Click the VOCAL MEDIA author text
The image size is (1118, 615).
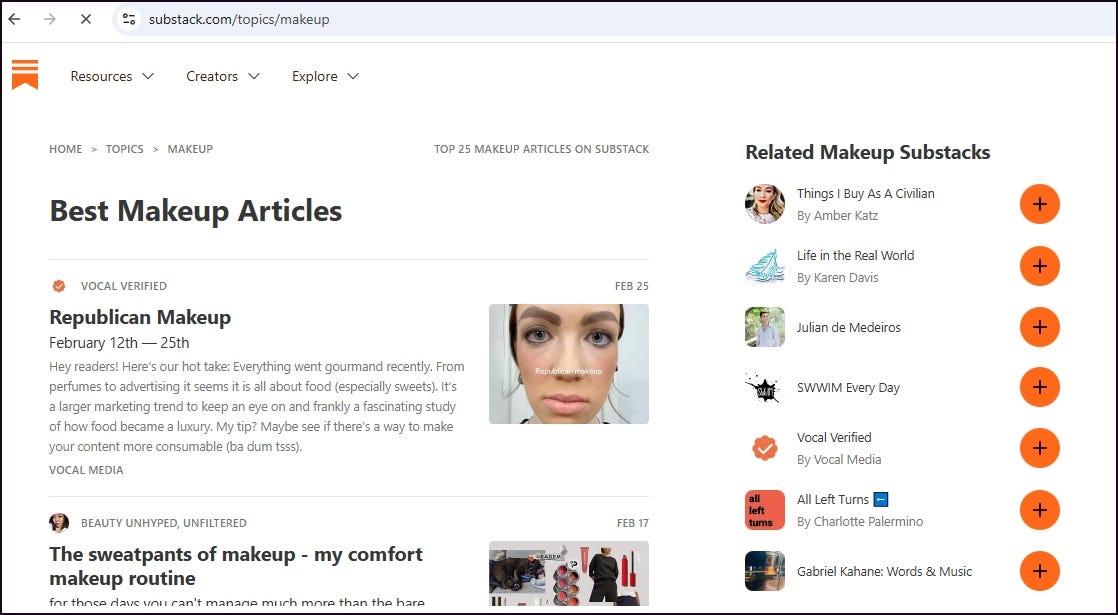86,470
